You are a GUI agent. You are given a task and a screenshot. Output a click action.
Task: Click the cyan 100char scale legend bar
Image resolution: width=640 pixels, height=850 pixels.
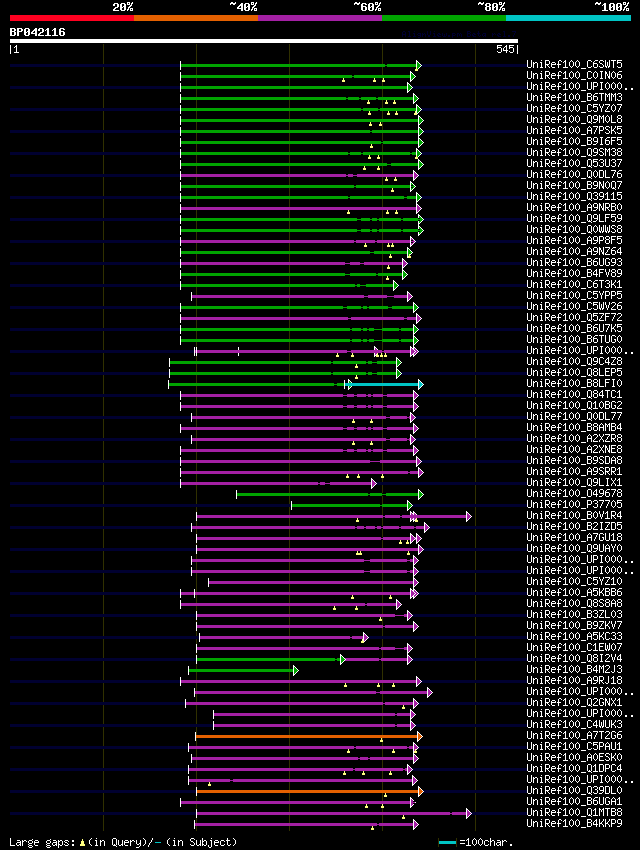[447, 842]
